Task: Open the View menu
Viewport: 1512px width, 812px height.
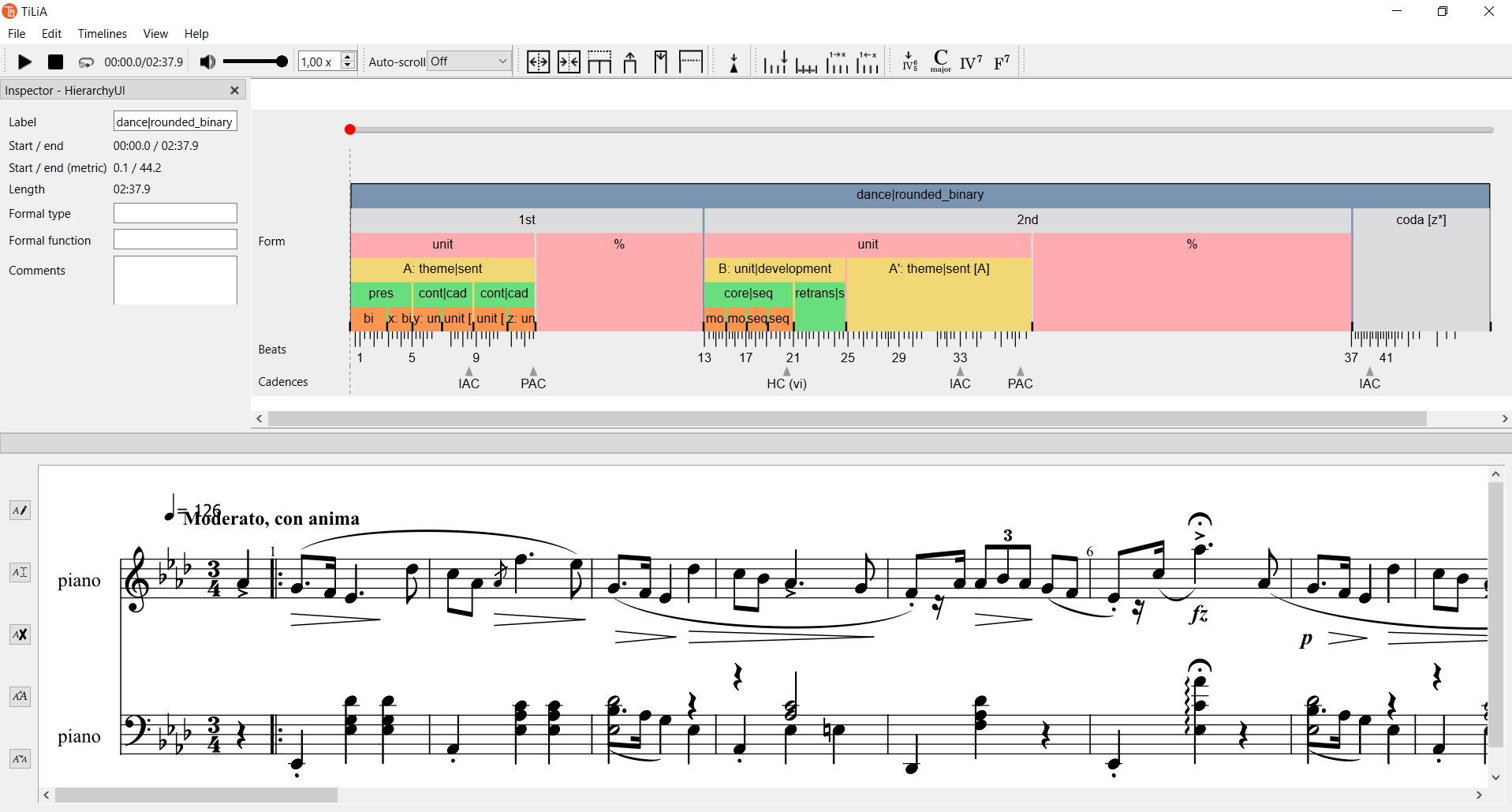Action: 155,33
